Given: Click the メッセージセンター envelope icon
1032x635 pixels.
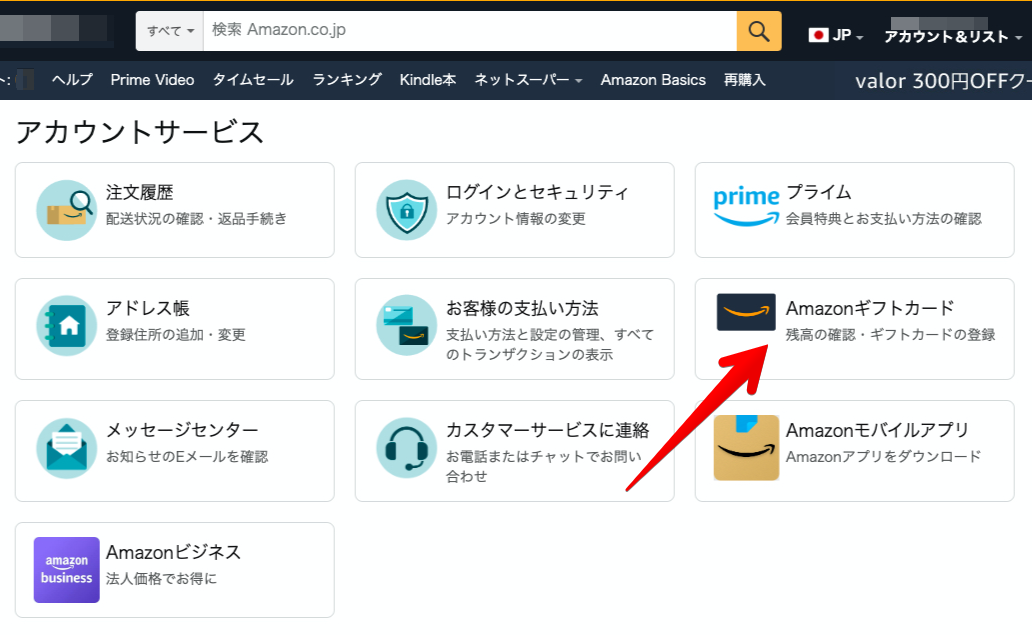Looking at the screenshot, I should click(x=66, y=448).
